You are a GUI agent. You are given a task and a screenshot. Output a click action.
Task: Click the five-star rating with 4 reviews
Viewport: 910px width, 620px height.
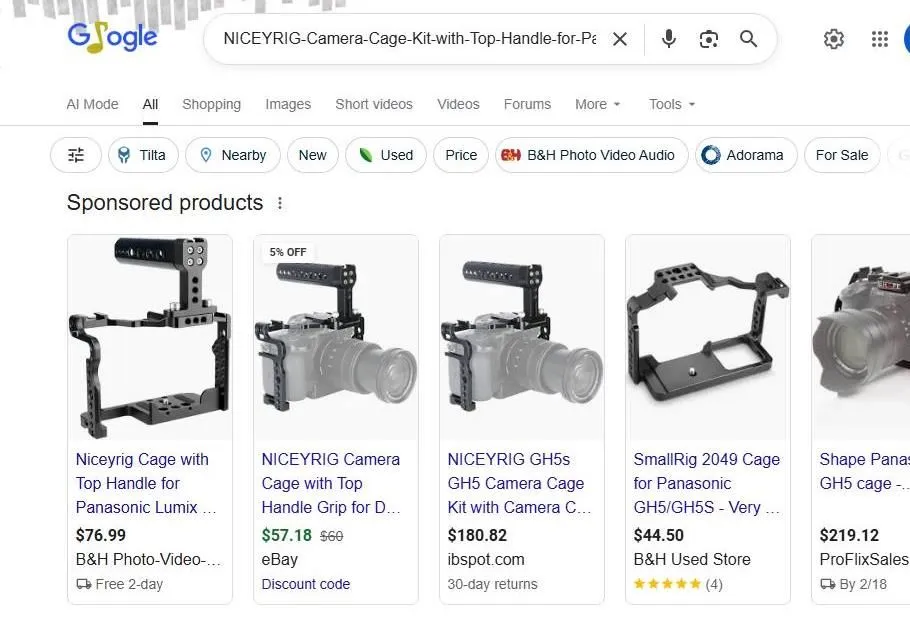click(x=678, y=584)
